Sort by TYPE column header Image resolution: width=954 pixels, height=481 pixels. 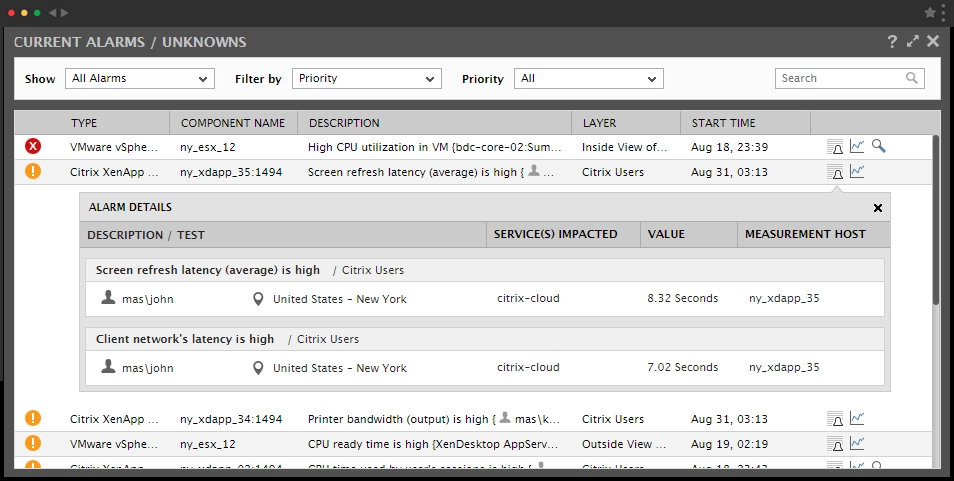pos(84,123)
